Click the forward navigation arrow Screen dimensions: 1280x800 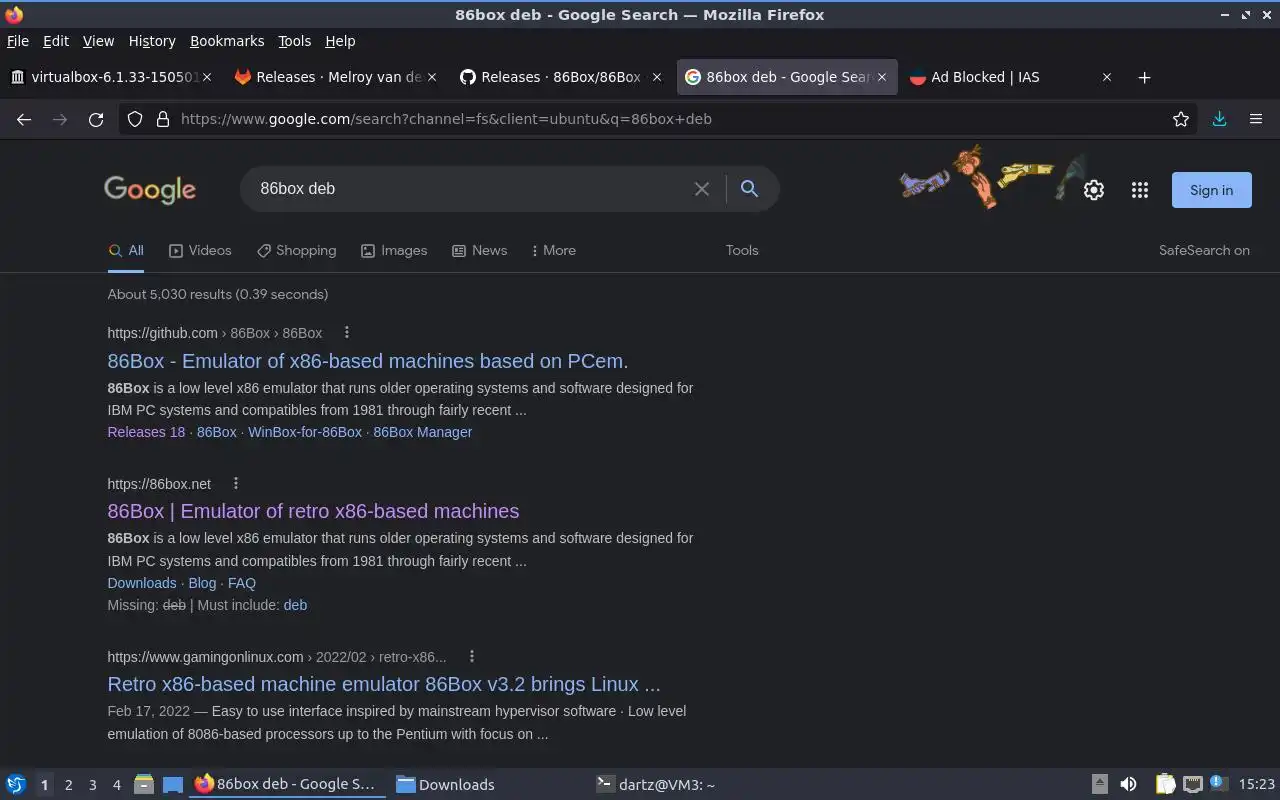(x=60, y=119)
